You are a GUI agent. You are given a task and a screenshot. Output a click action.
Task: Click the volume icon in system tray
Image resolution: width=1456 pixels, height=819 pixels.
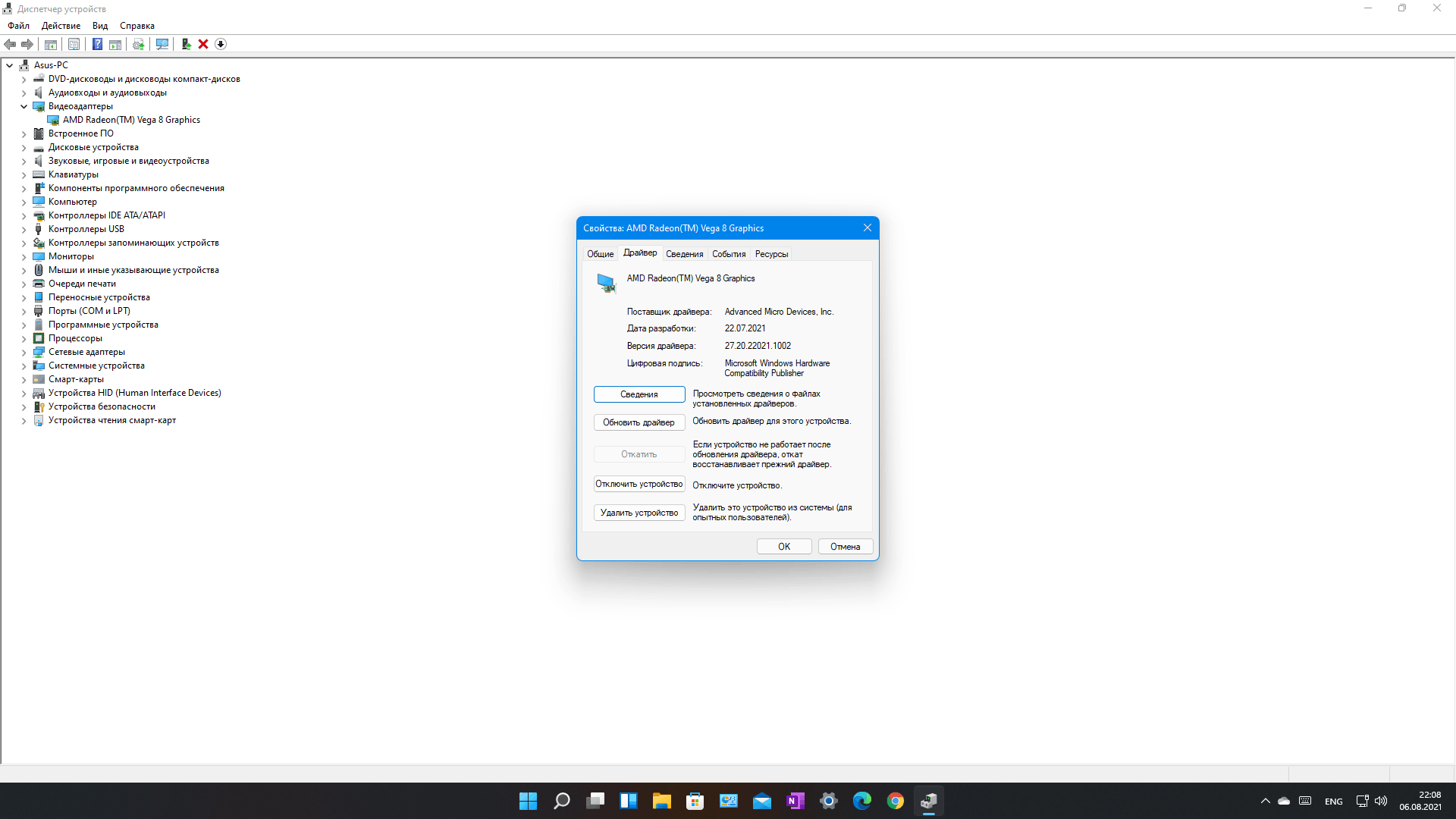(x=1381, y=801)
